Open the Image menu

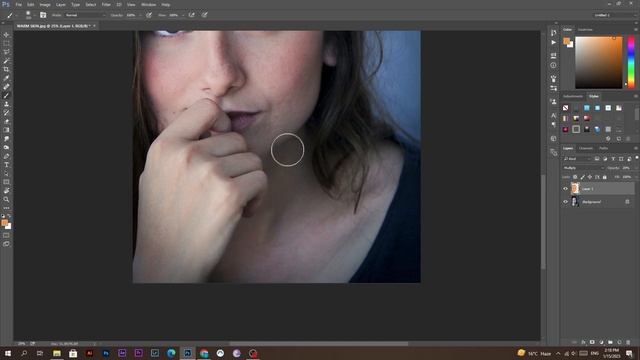click(x=45, y=4)
